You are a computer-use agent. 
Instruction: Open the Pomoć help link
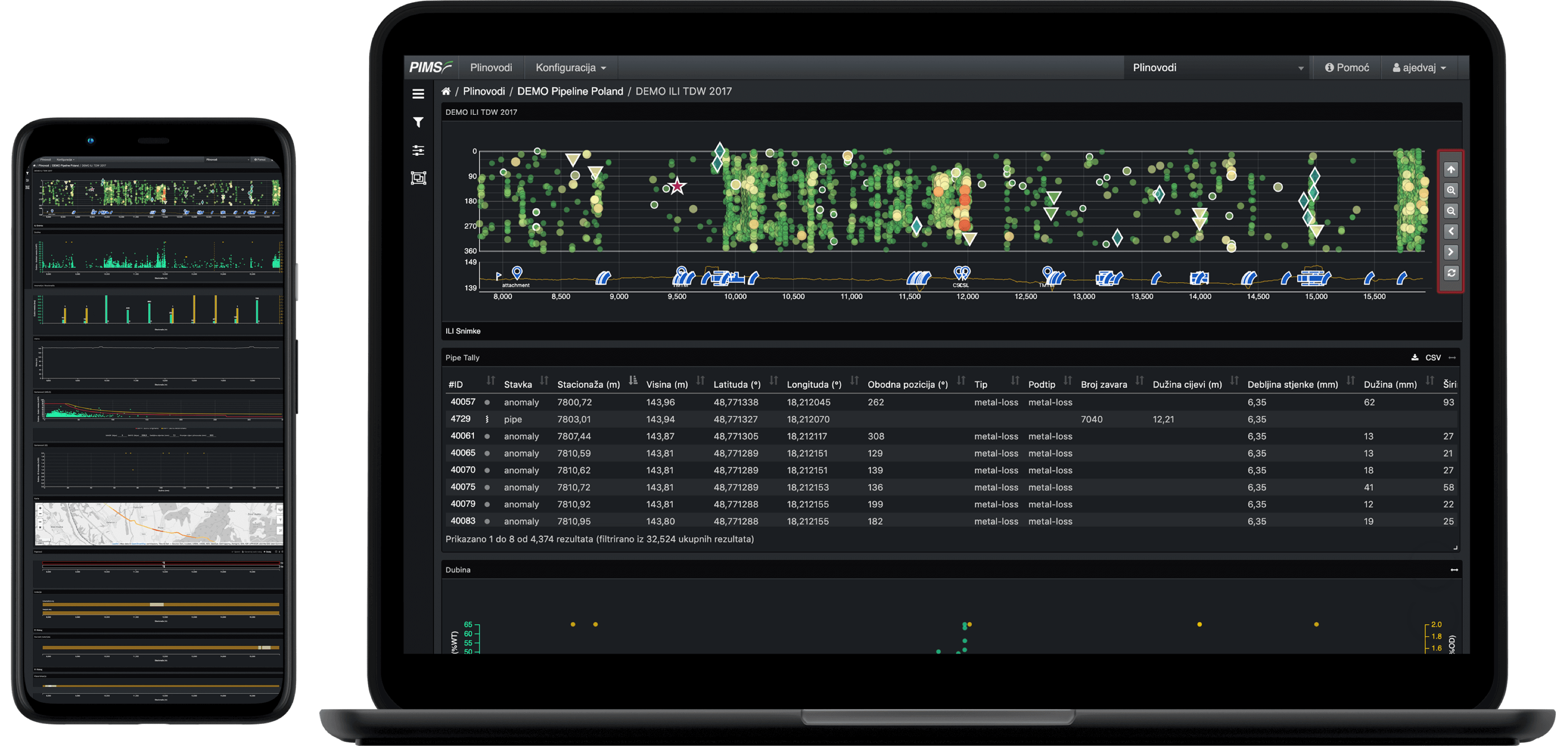1347,67
